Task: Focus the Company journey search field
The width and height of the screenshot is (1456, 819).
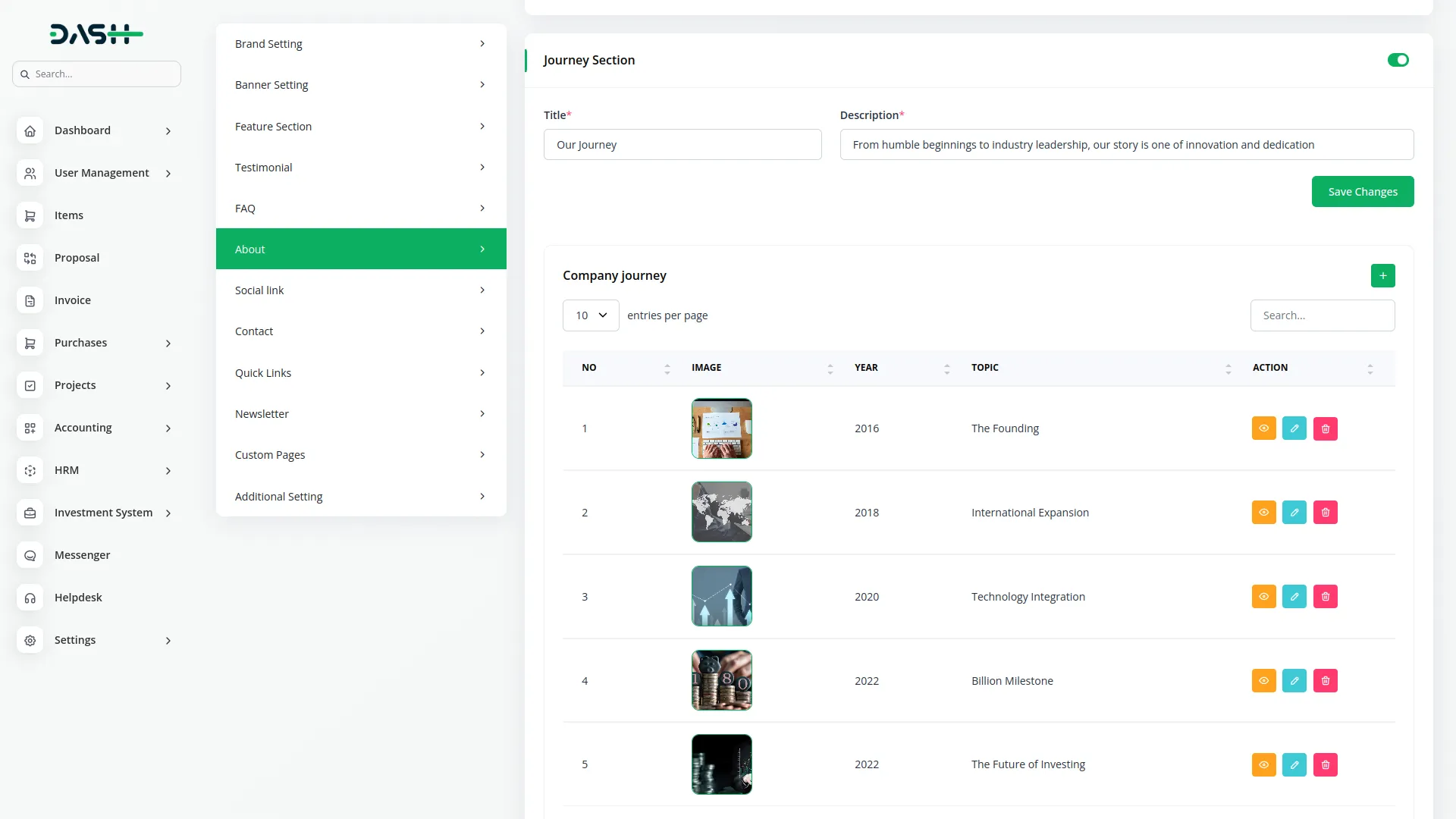Action: (1322, 315)
